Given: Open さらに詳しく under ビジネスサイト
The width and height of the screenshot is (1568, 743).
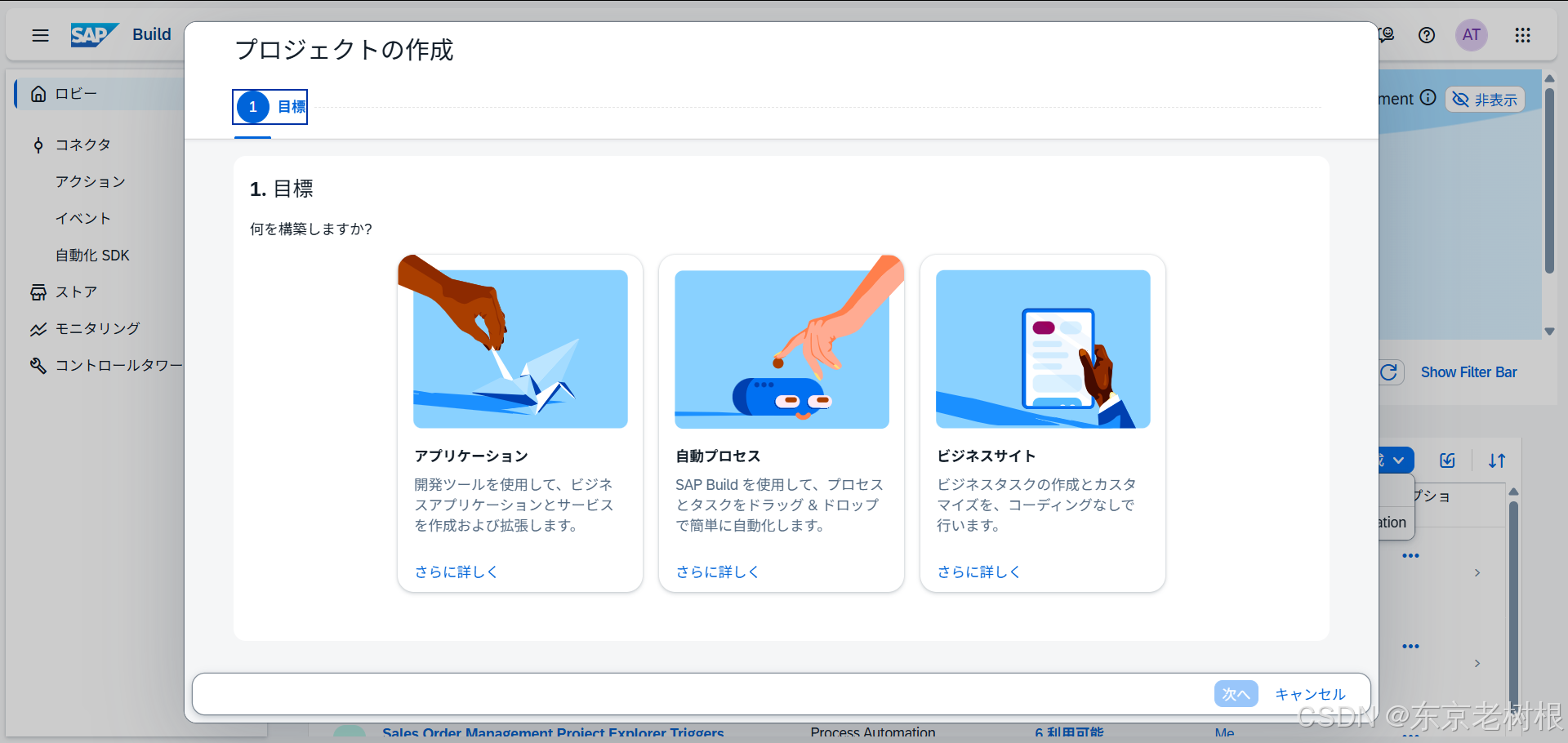Looking at the screenshot, I should point(978,572).
